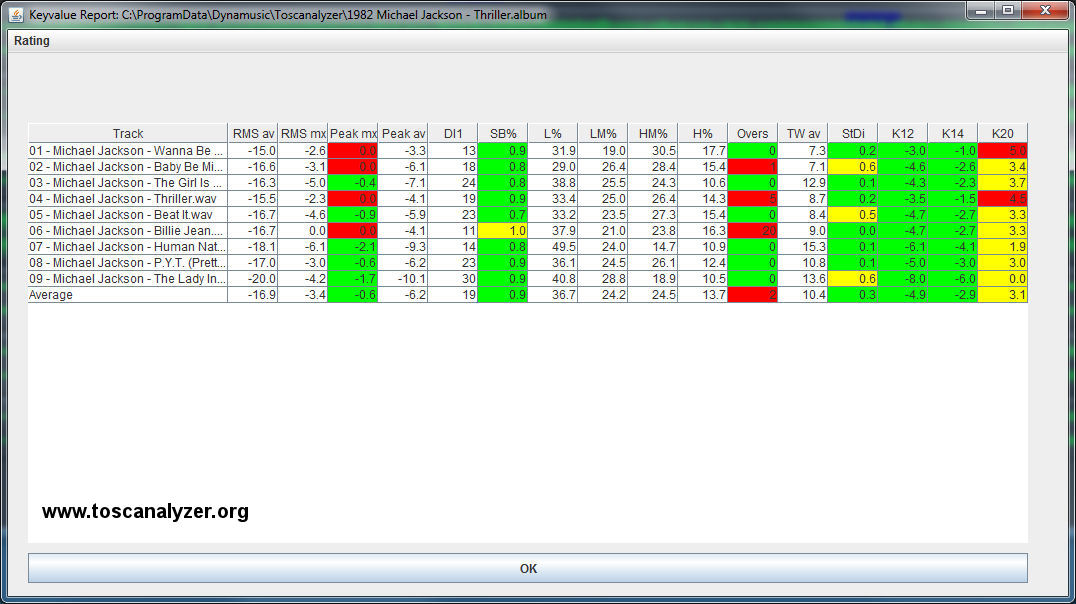The image size is (1076, 604).
Task: Click Peak av value -9.3 for Human Nat
Action: (x=403, y=247)
